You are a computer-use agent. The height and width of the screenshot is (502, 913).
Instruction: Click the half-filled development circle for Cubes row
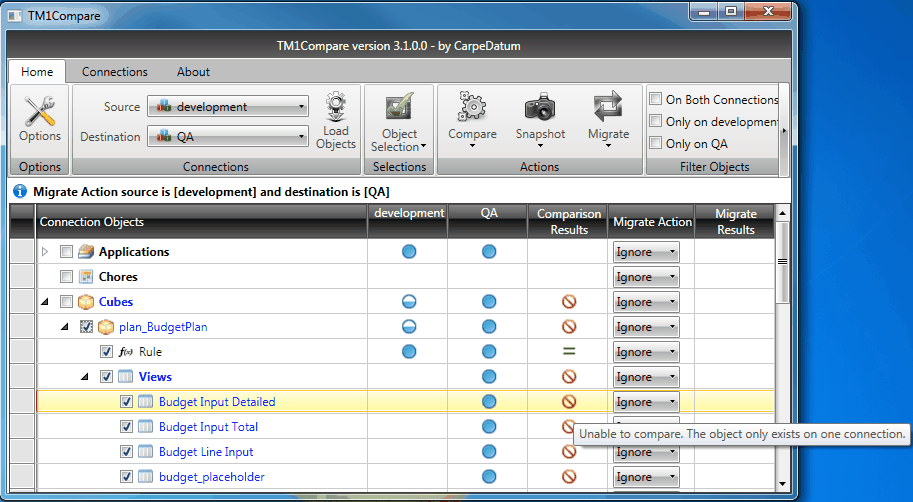409,302
